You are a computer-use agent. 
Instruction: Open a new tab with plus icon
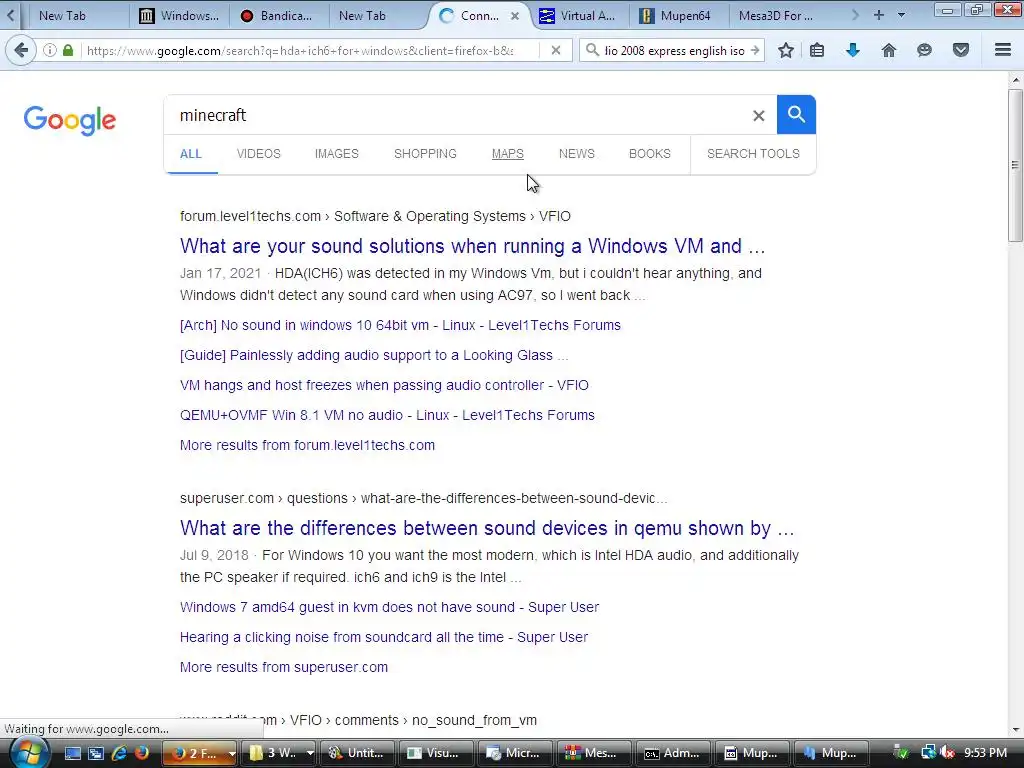[x=879, y=15]
